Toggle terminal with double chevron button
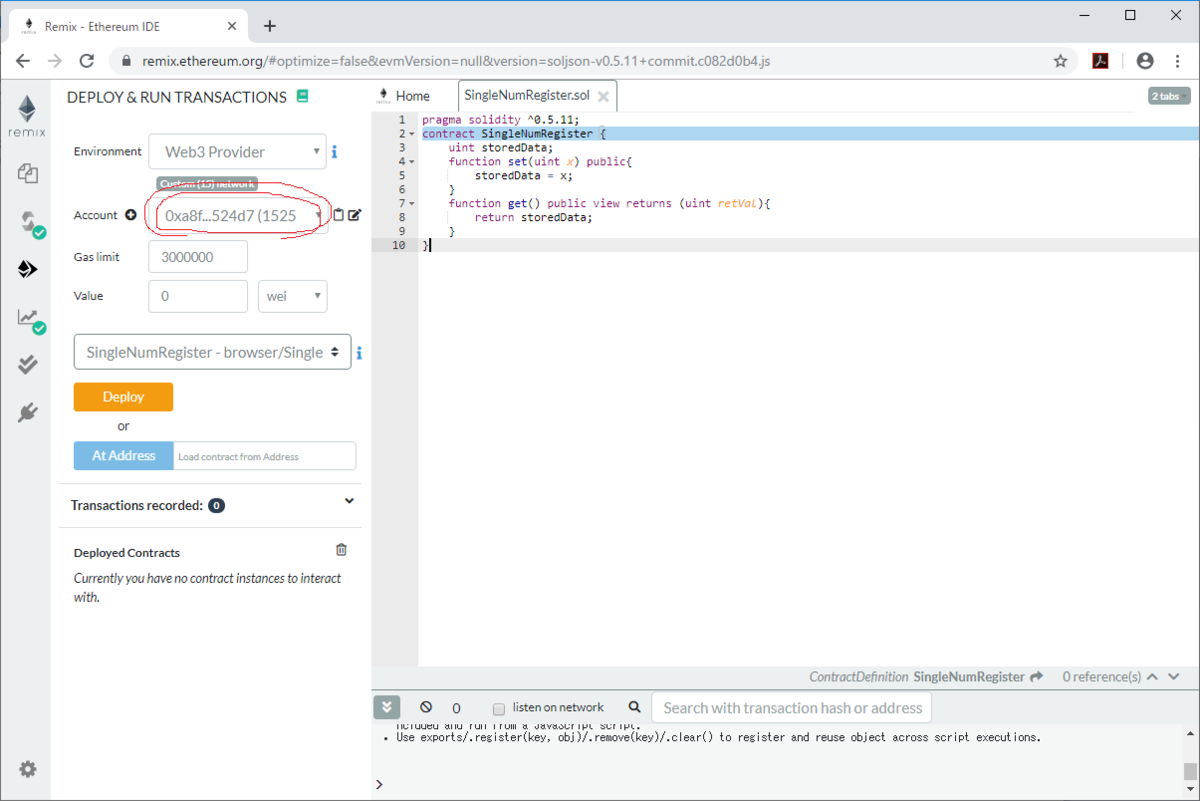The image size is (1200, 801). 387,707
